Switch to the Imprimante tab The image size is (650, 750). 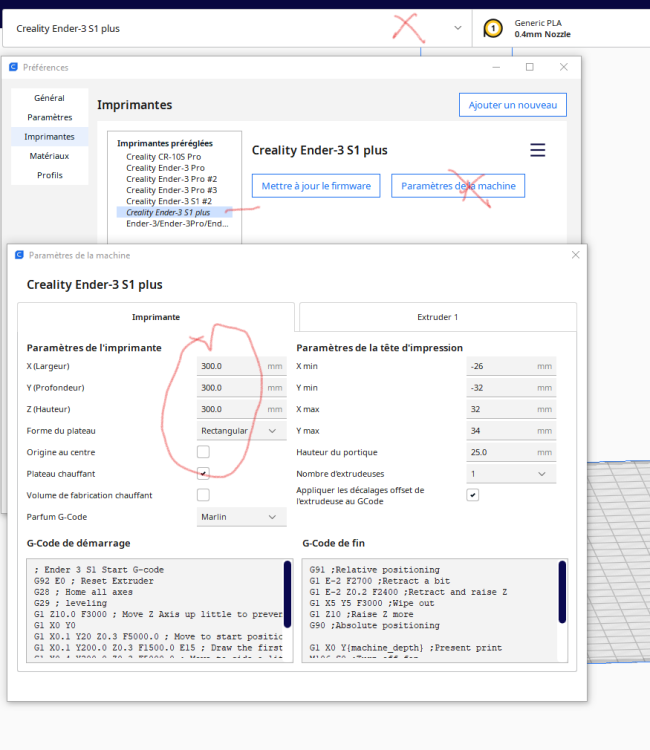(156, 317)
